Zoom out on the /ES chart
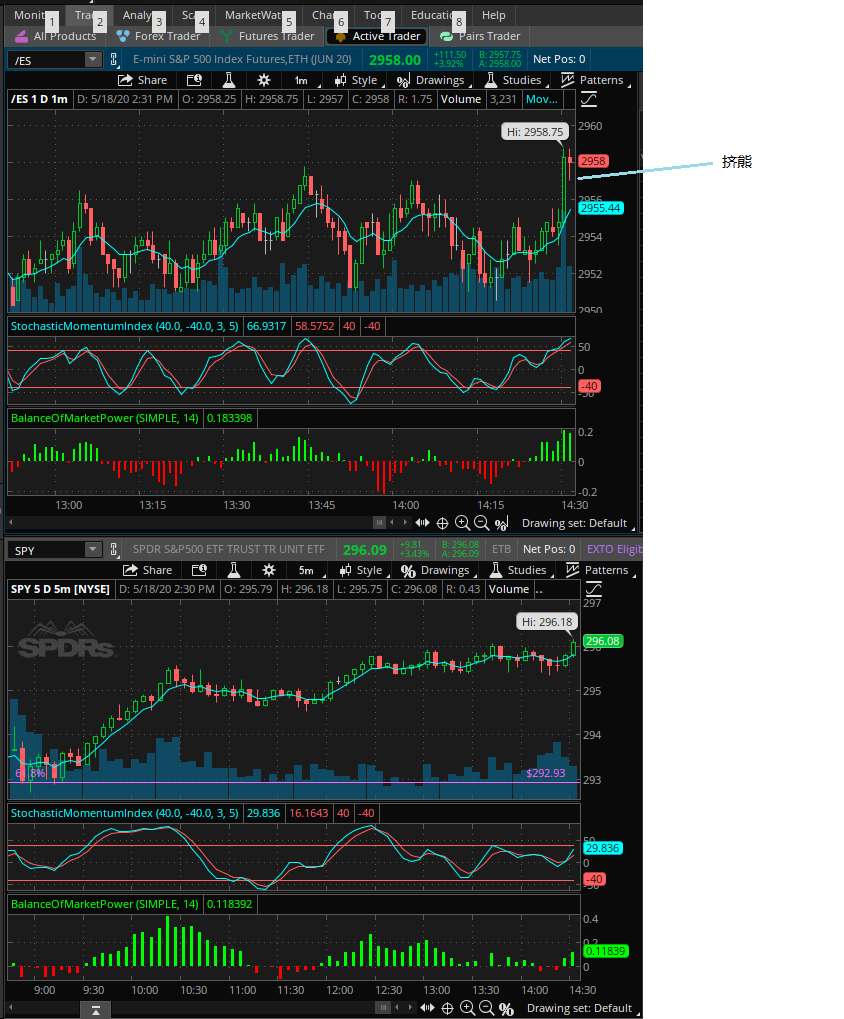The image size is (844, 1019). click(481, 522)
